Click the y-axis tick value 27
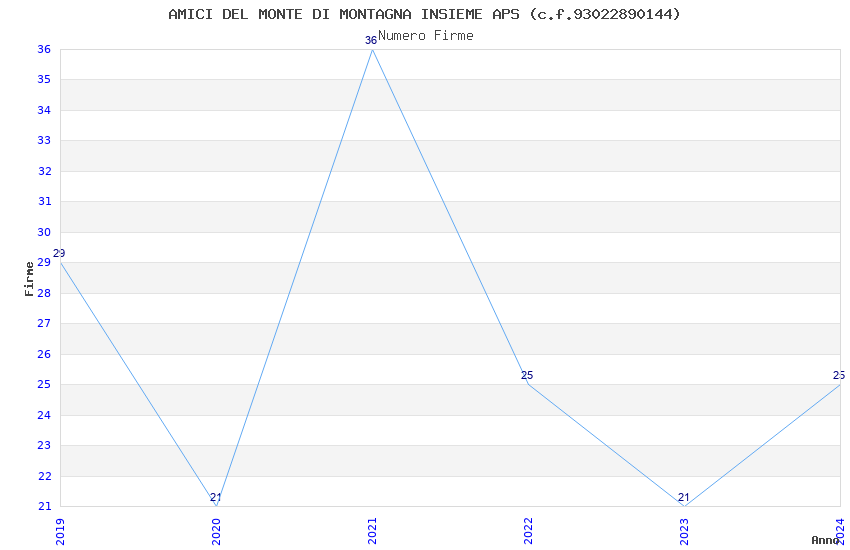 pyautogui.click(x=44, y=323)
